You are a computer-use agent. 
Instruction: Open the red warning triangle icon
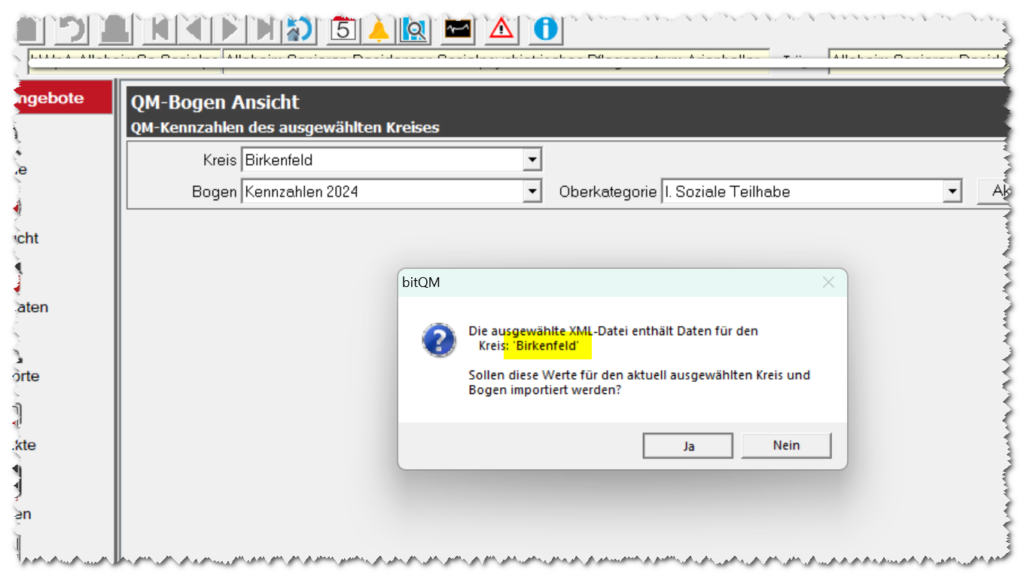click(x=501, y=29)
